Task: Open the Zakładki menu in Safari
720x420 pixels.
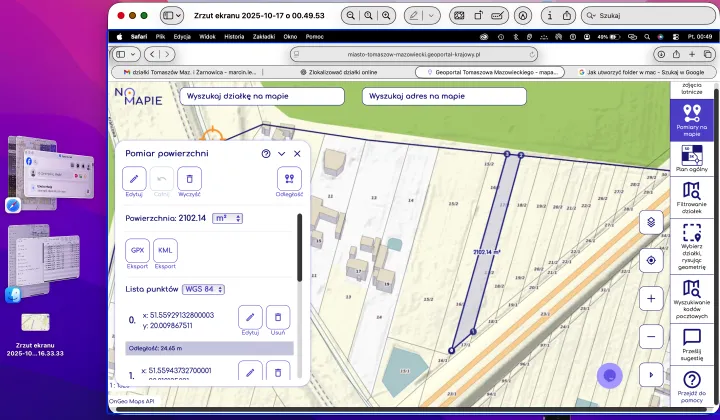Action: pyautogui.click(x=263, y=36)
